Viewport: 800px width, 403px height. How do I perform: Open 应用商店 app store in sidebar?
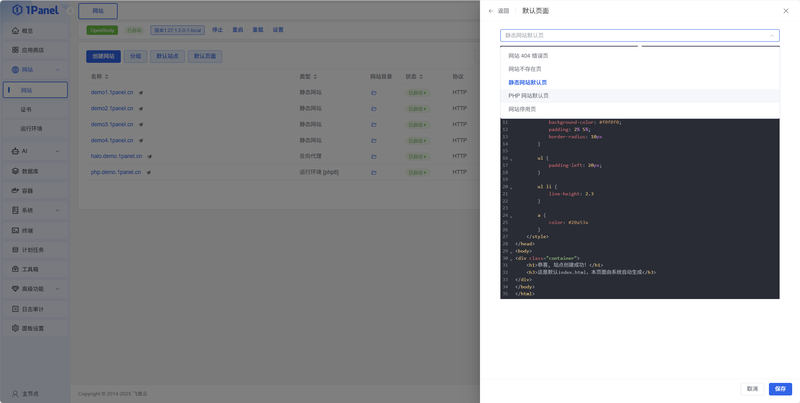35,51
